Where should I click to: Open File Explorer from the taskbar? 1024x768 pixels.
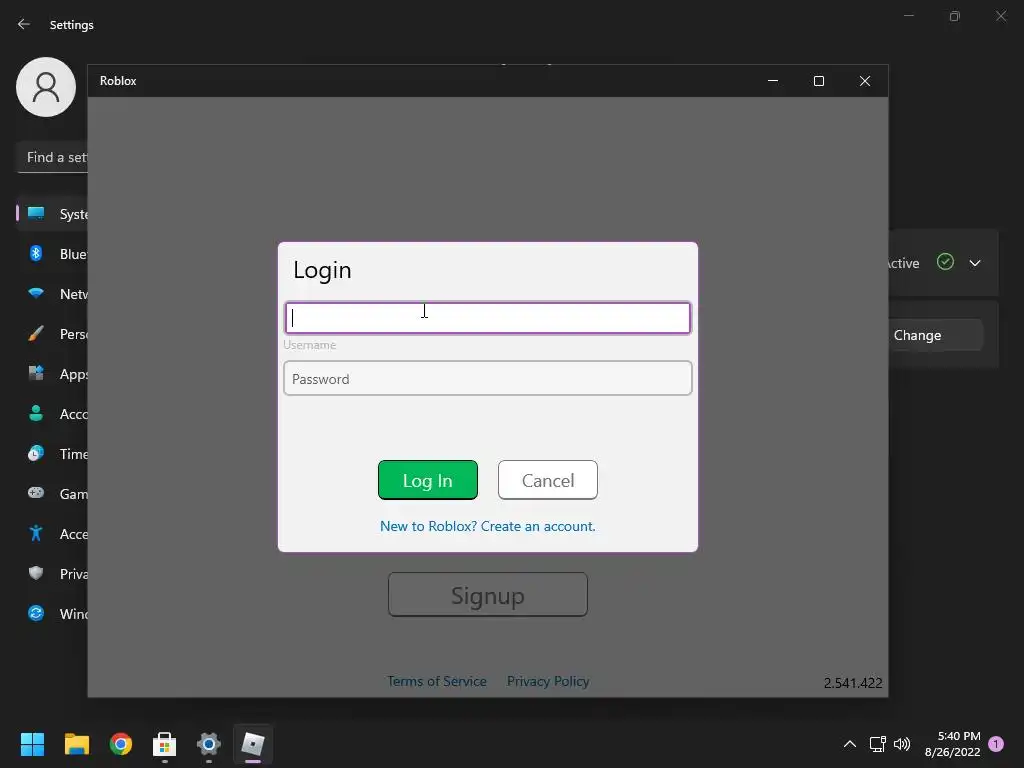(x=76, y=744)
